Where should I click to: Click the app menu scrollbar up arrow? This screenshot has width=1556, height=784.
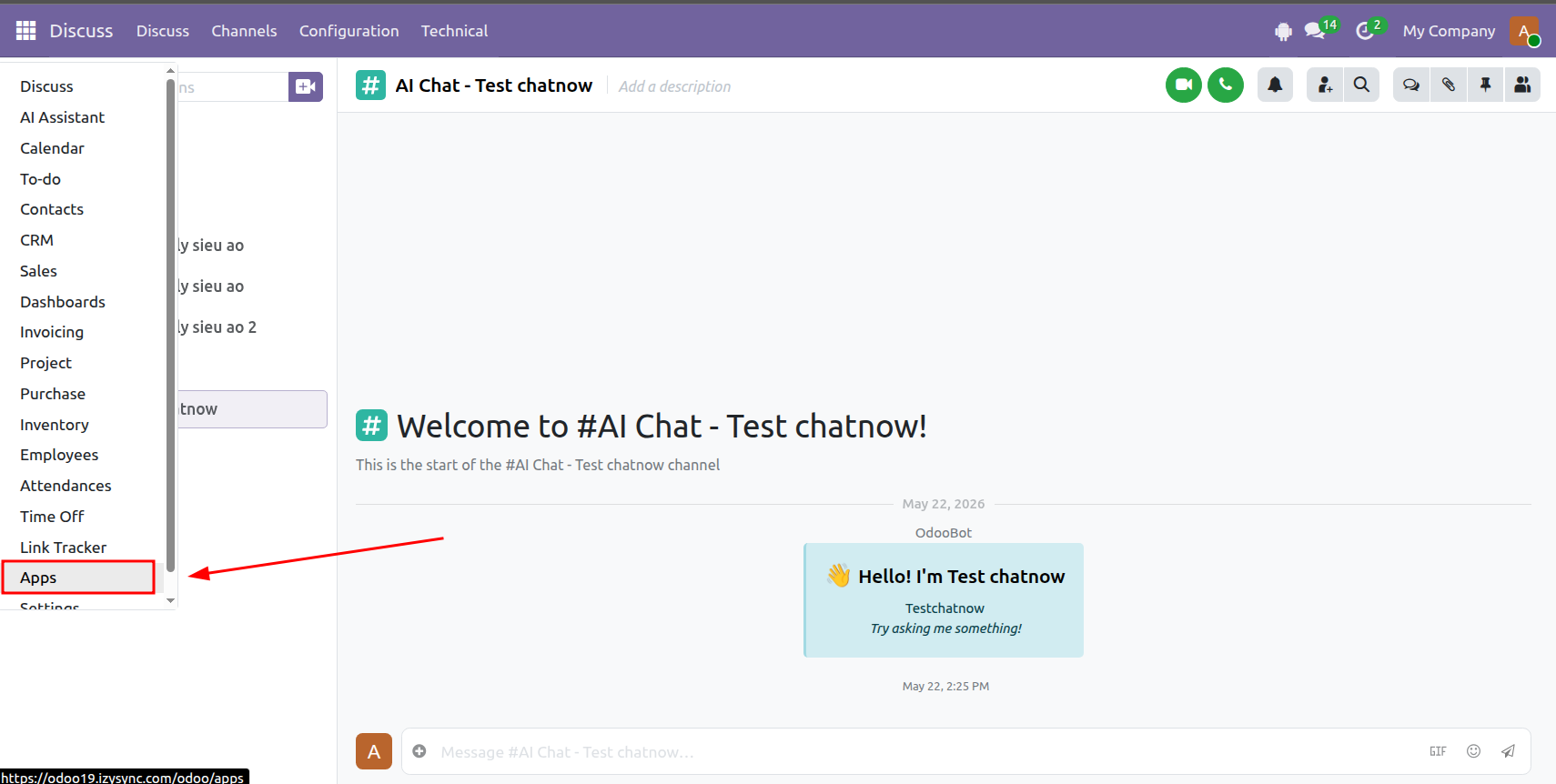point(170,70)
